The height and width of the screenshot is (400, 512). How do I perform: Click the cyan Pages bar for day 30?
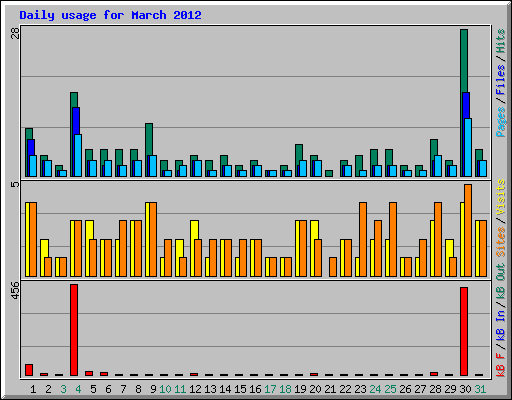[x=468, y=147]
